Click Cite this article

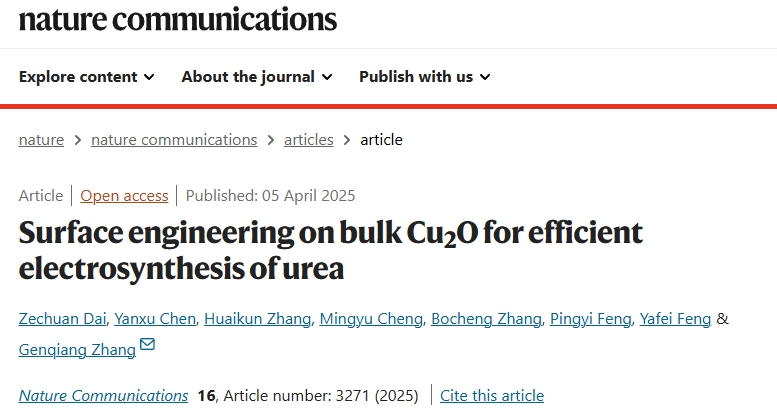tap(492, 396)
